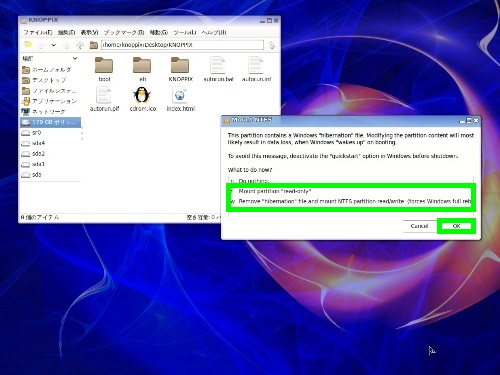Select the cdrom.ico penguin icon
This screenshot has width=500, height=375.
(x=142, y=95)
